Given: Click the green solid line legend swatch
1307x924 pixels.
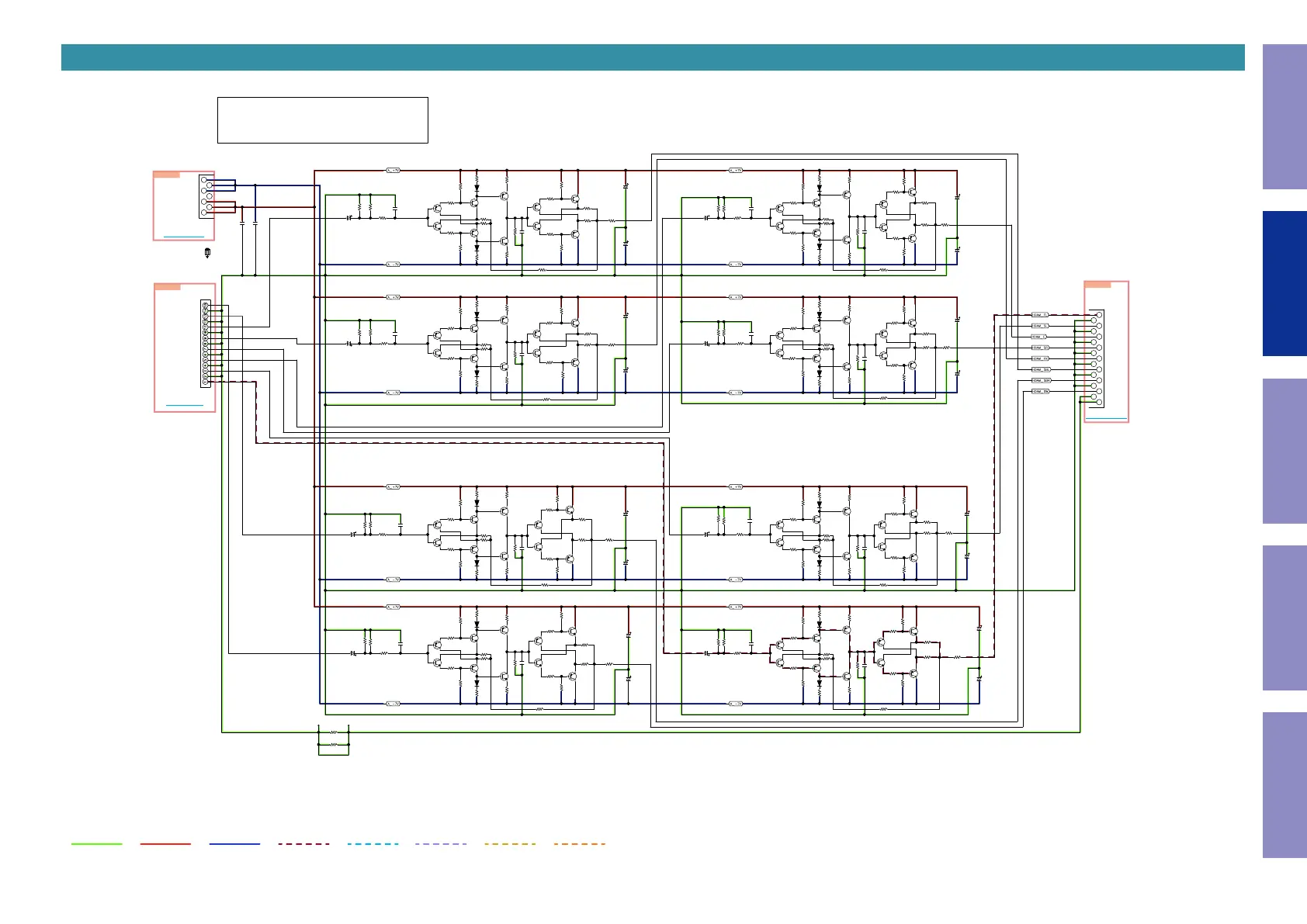Looking at the screenshot, I should click(x=96, y=844).
